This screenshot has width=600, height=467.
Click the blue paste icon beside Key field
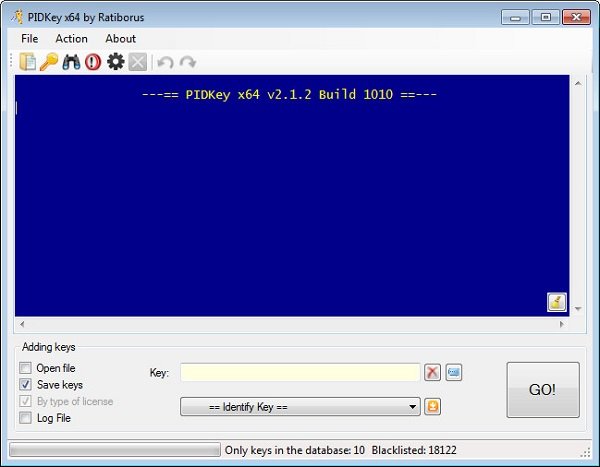[454, 372]
